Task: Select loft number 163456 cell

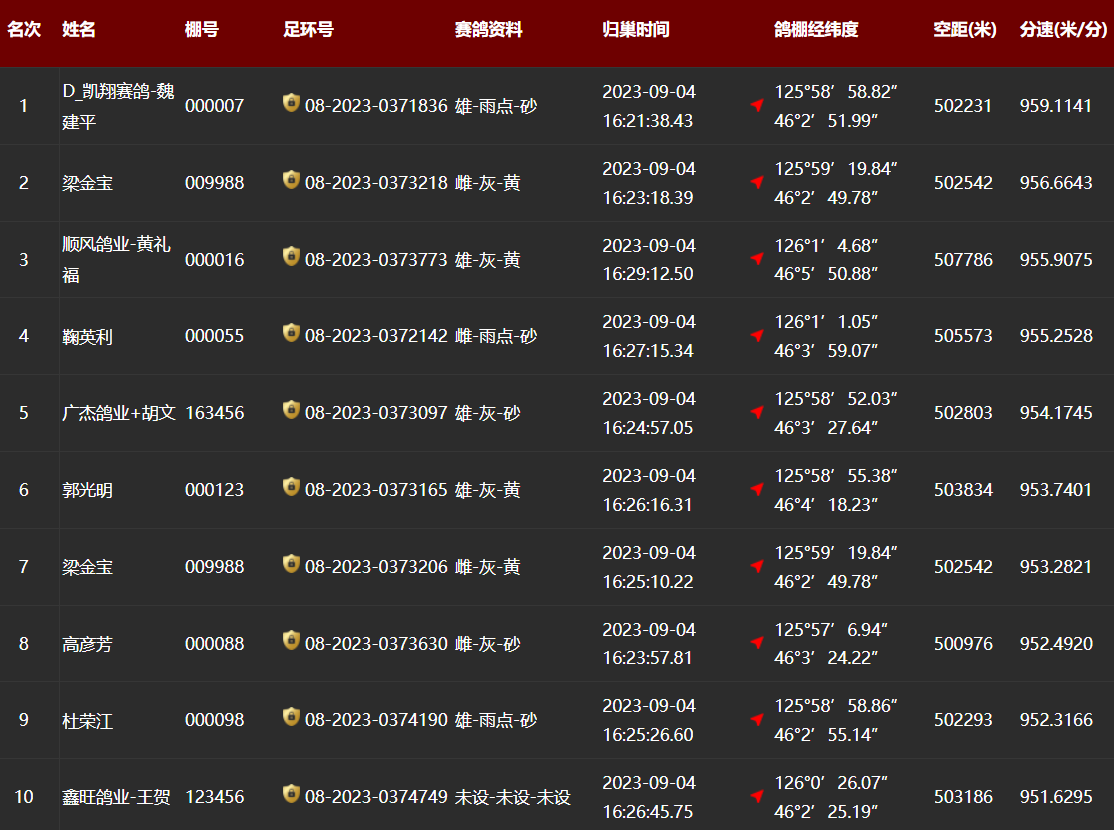Action: 214,413
